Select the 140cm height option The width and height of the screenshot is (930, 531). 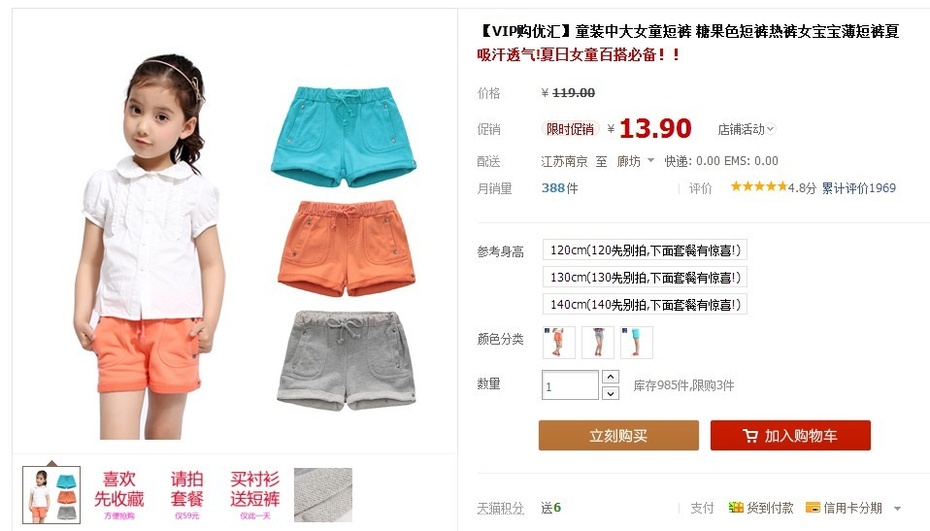(x=645, y=304)
